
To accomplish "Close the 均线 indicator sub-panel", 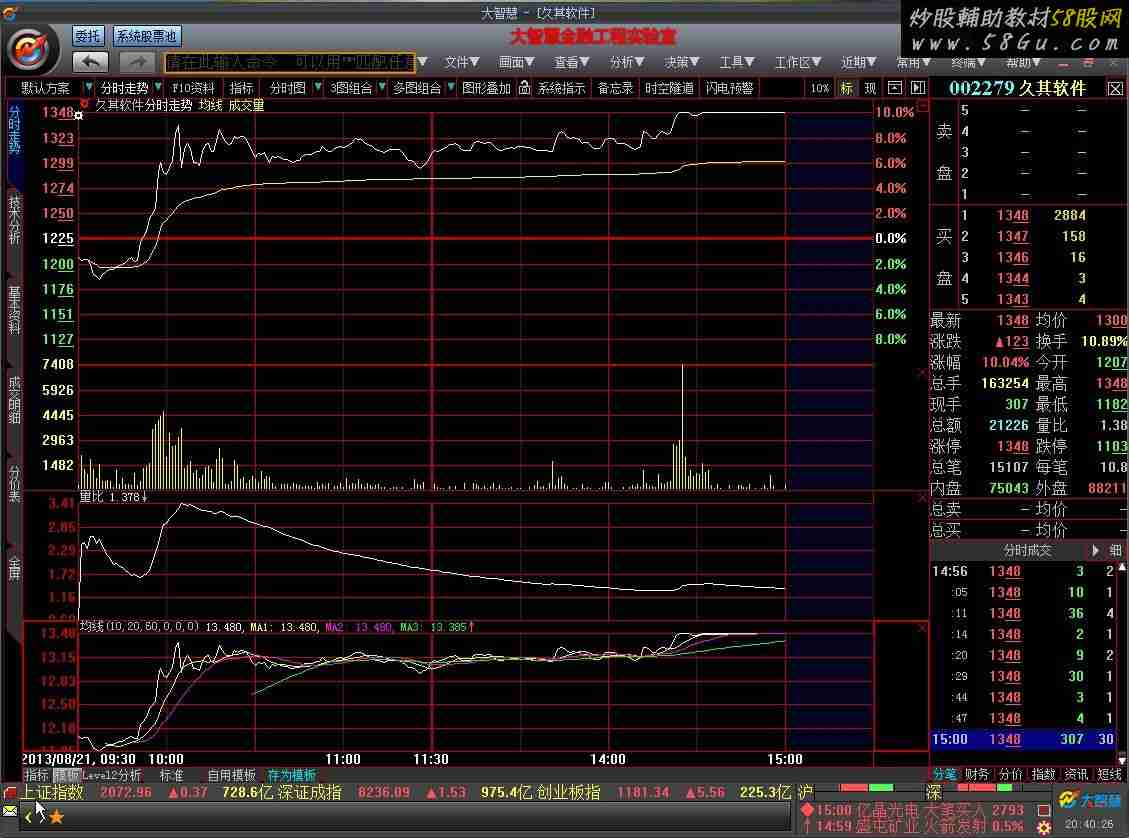I will click(x=922, y=628).
